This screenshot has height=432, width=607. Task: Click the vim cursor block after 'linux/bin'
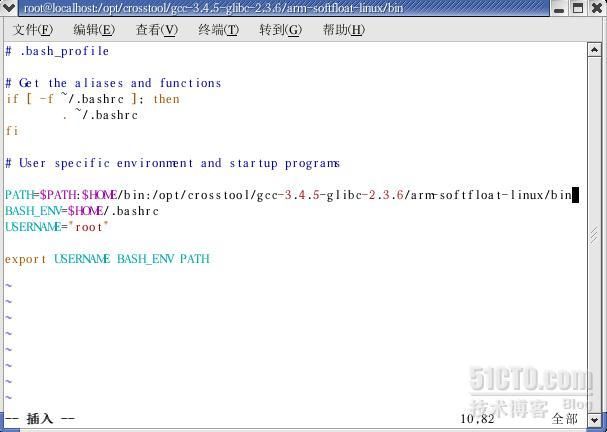point(576,195)
